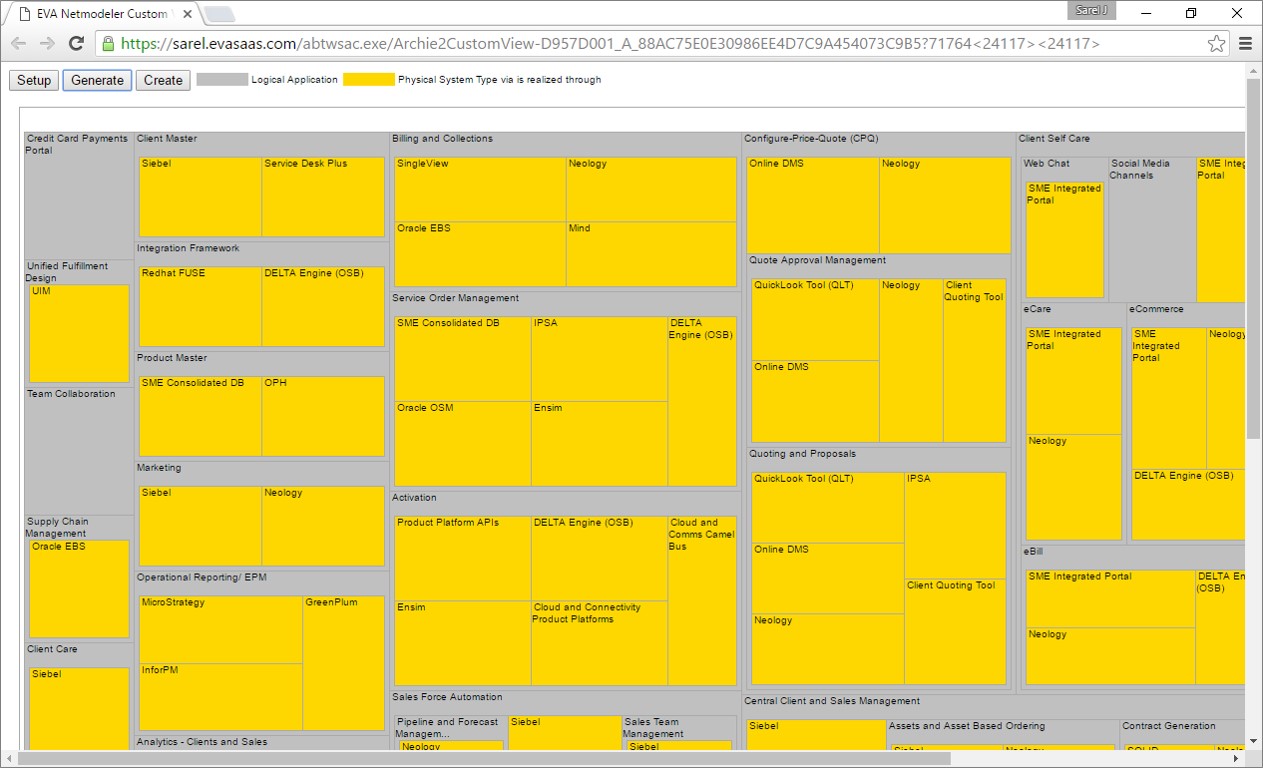Select the OPH box in Product Master
1263x768 pixels.
coord(323,416)
